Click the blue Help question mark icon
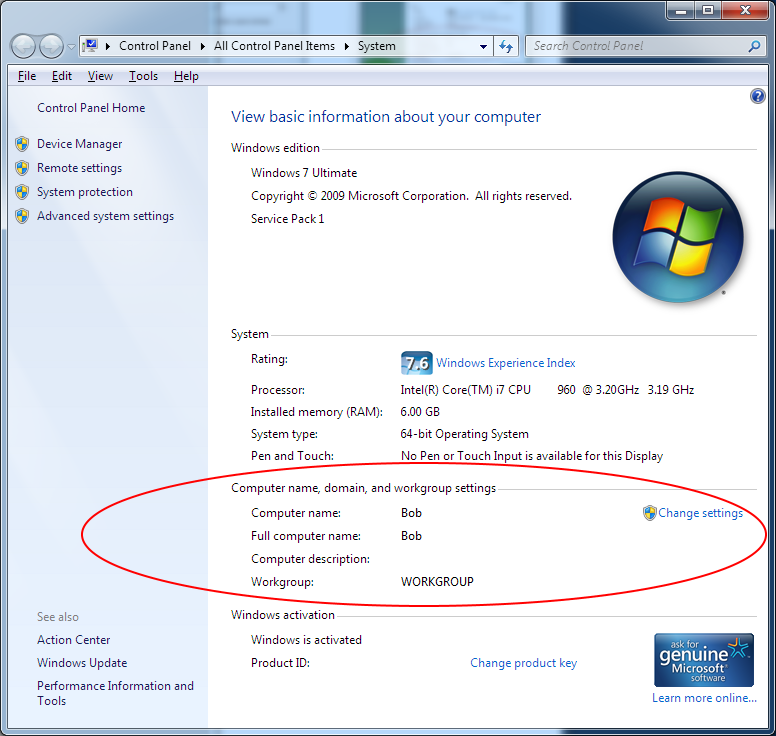The image size is (776, 736). click(757, 96)
